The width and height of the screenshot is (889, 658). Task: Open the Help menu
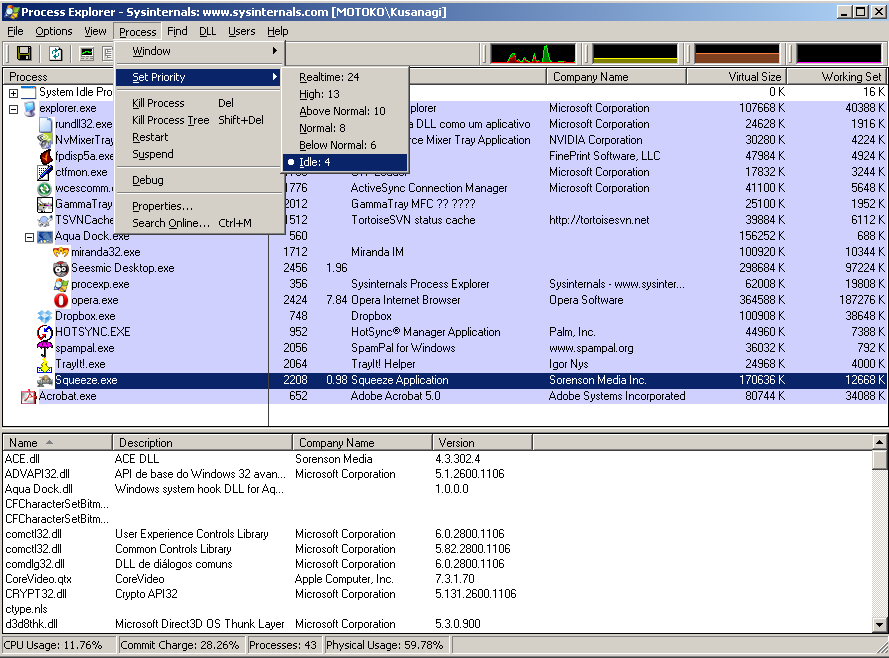pyautogui.click(x=278, y=31)
